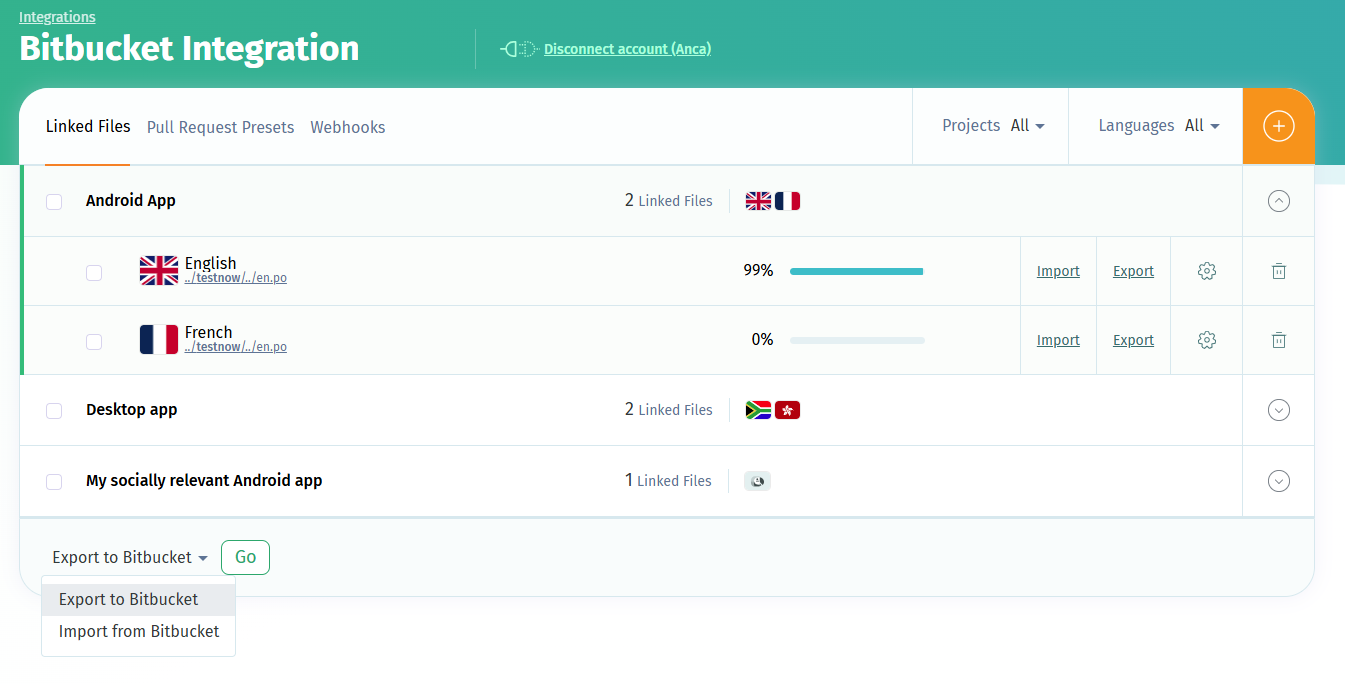
Task: Click the UK flag beside English
Action: pos(158,270)
